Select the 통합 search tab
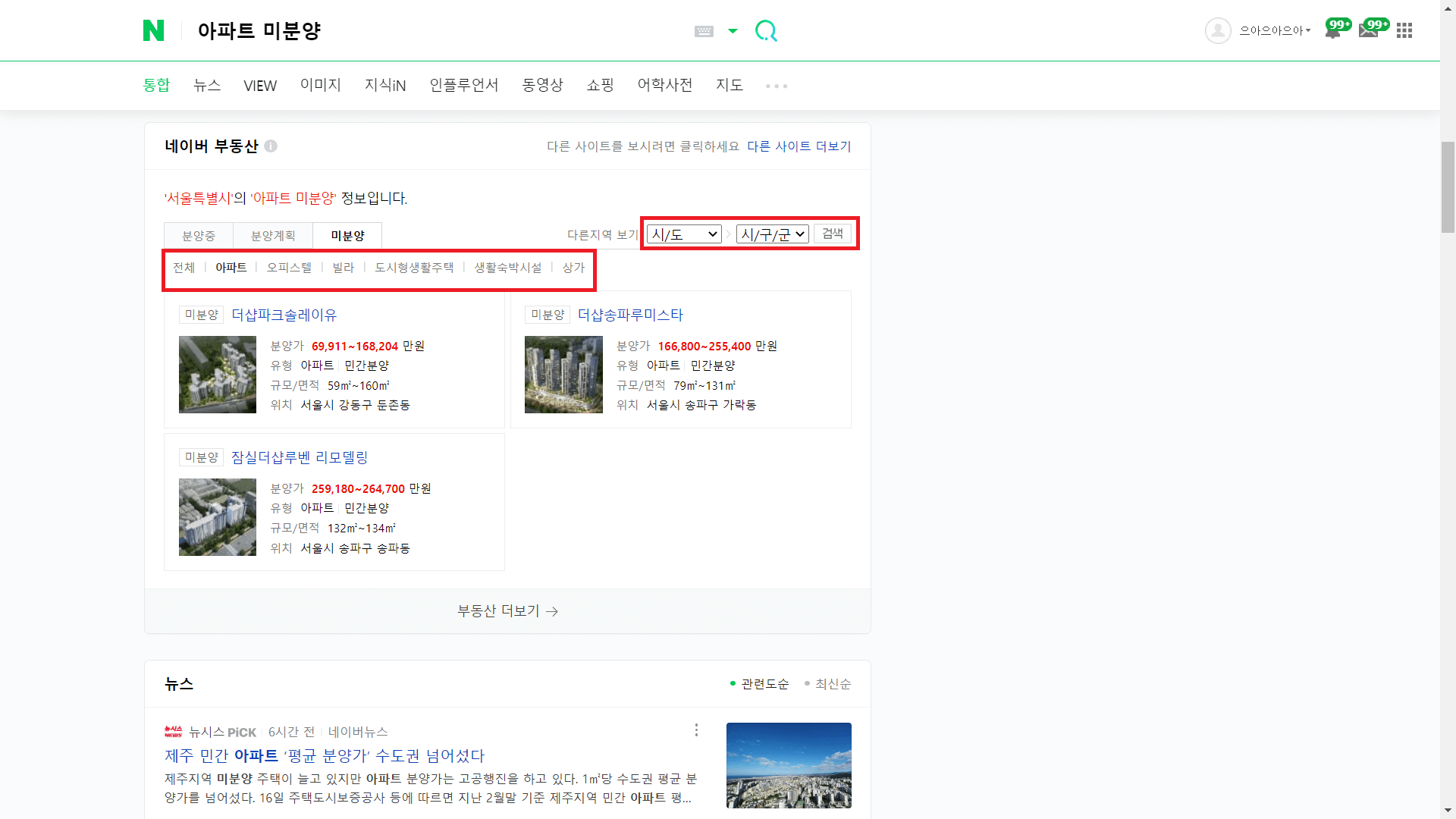The image size is (1456, 819). click(156, 85)
